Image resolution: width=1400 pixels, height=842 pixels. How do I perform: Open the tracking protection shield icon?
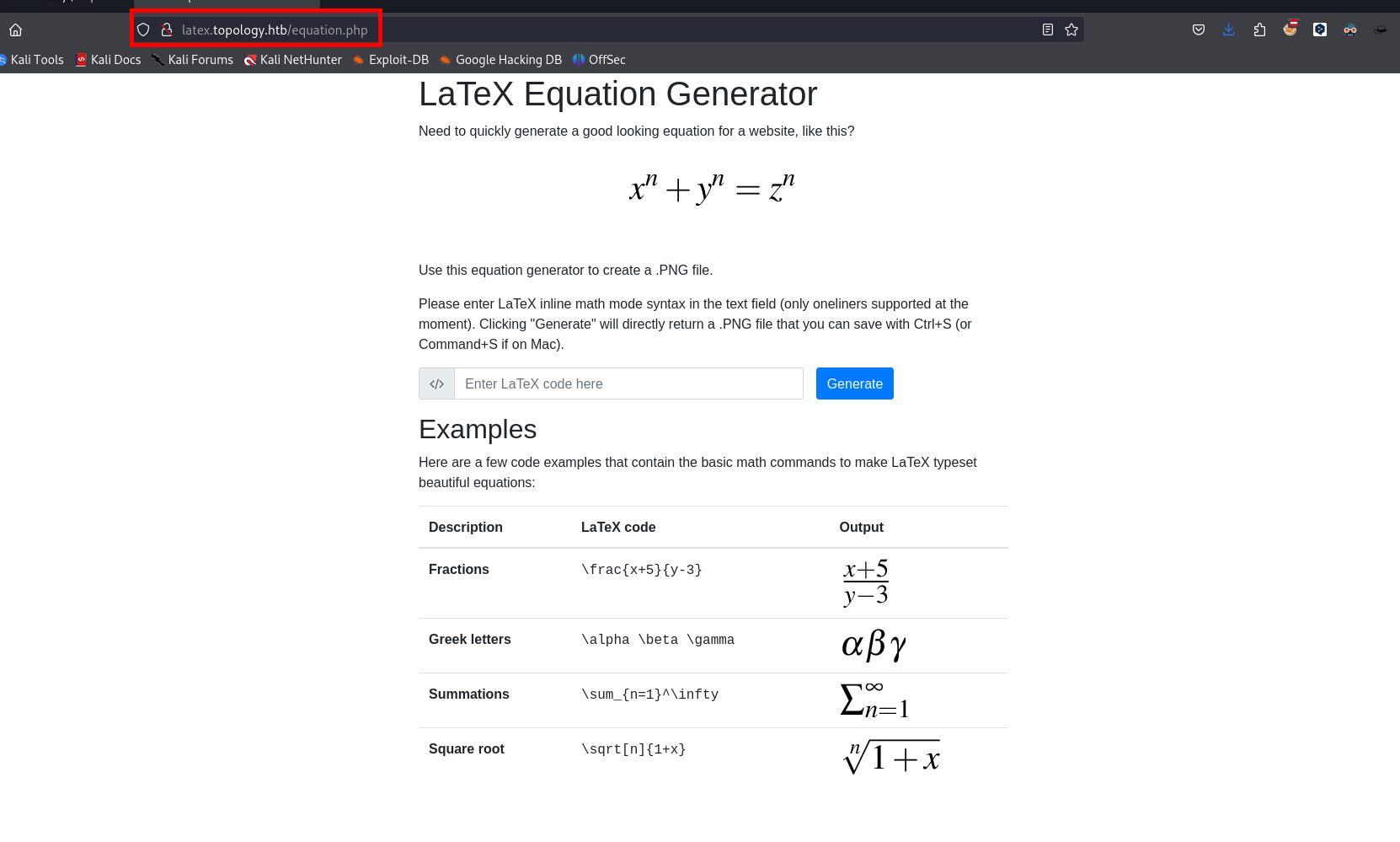tap(143, 30)
